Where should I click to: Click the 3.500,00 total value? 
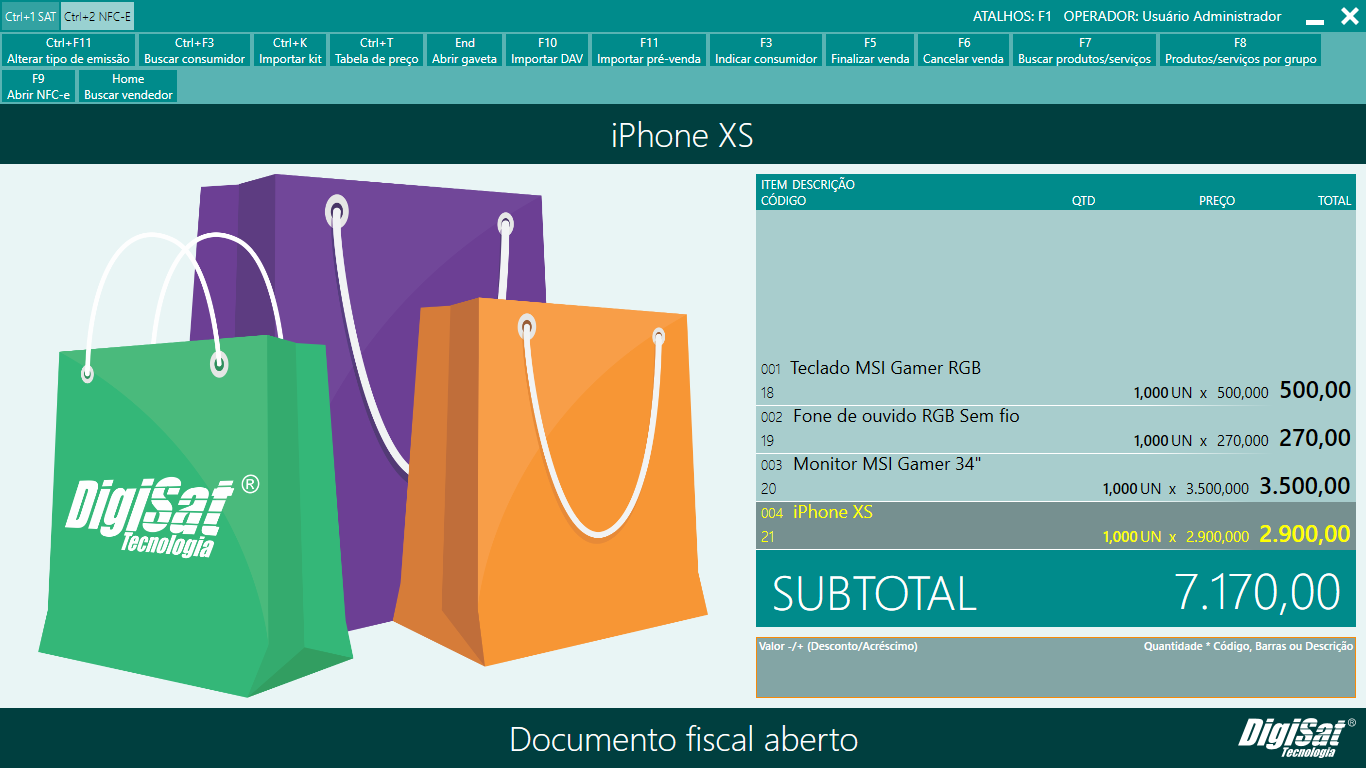[x=1305, y=486]
